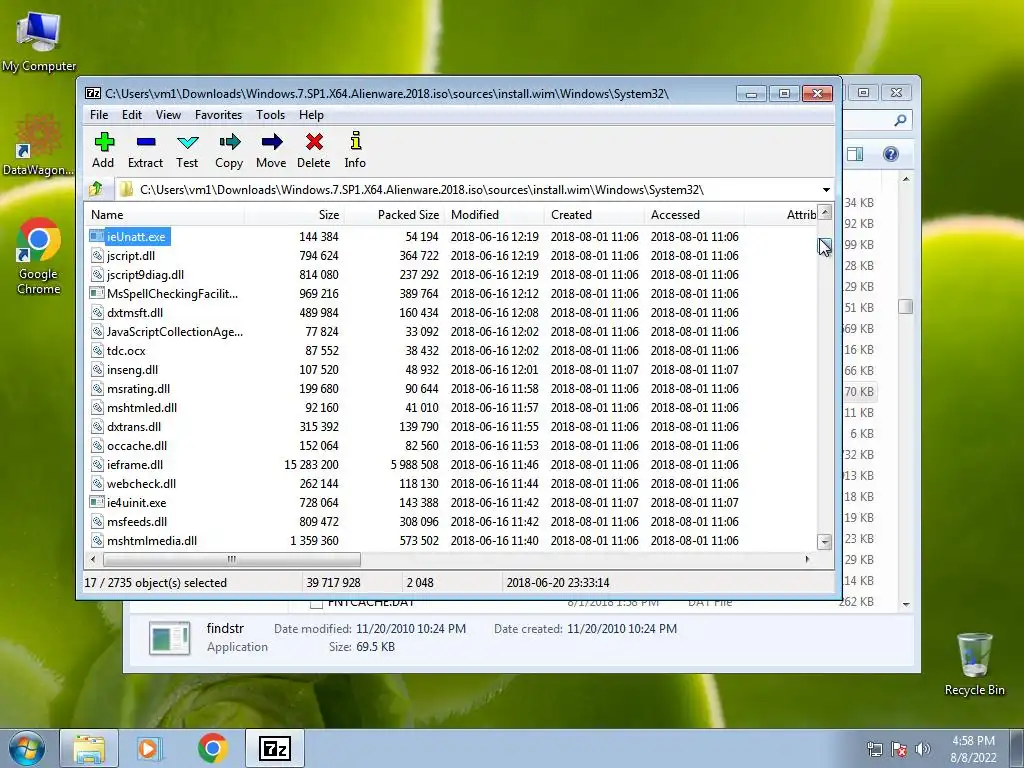Screen dimensions: 1024x768
Task: Sort by the Modified column header
Action: (x=494, y=215)
